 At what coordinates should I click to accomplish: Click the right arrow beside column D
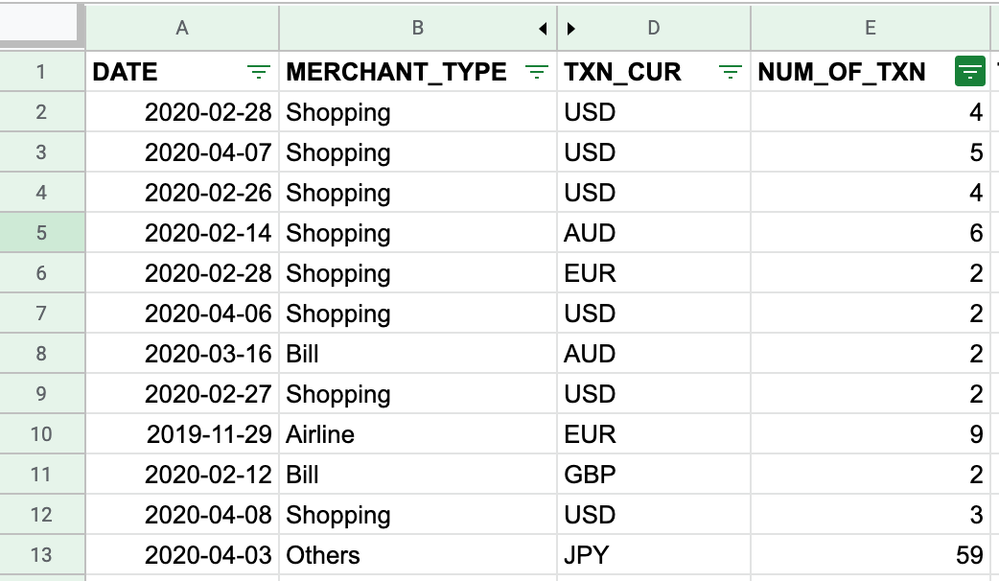571,29
